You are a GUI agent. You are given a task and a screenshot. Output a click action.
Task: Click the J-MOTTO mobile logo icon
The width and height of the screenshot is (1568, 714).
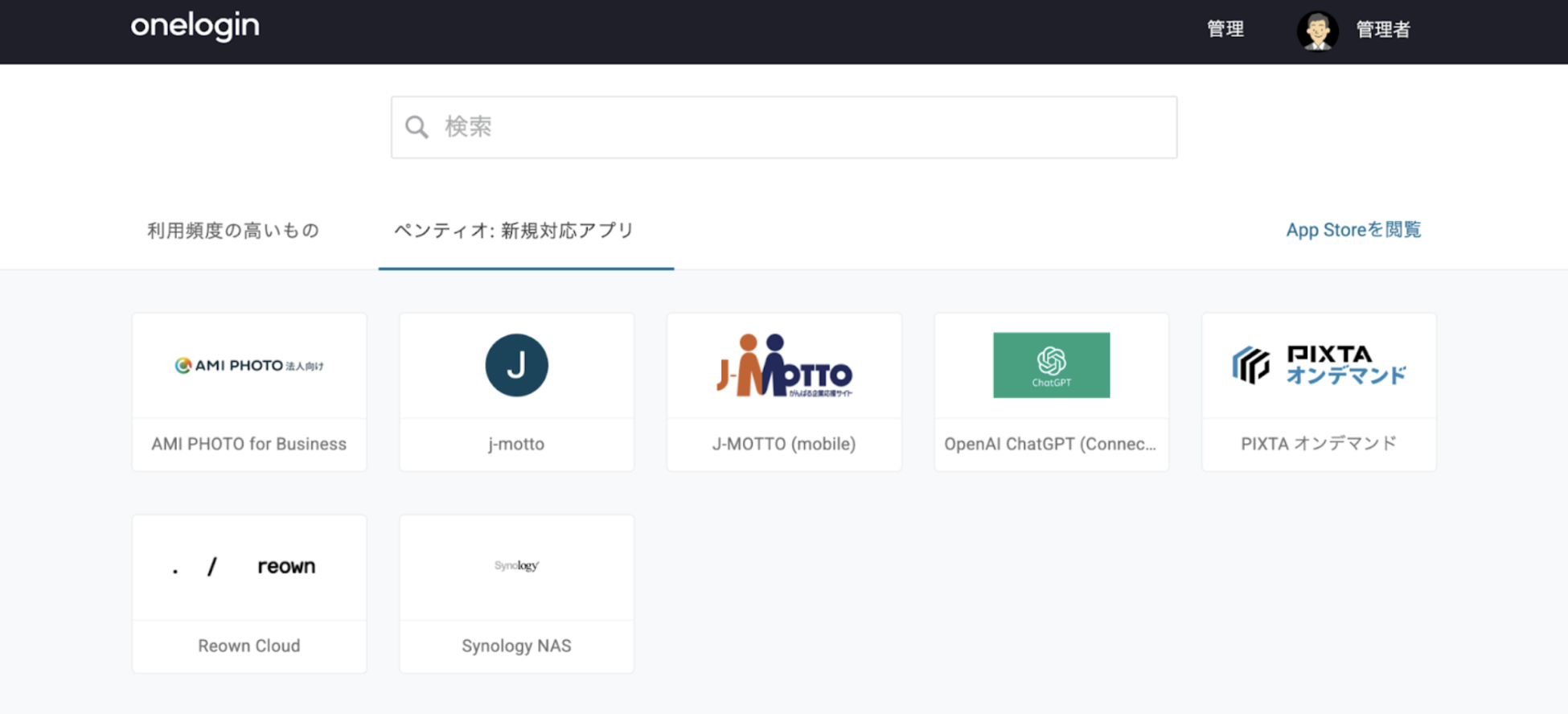(784, 365)
